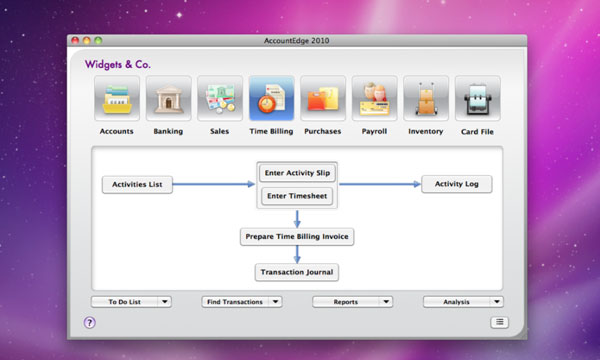Click the To Do List button

pyautogui.click(x=124, y=302)
